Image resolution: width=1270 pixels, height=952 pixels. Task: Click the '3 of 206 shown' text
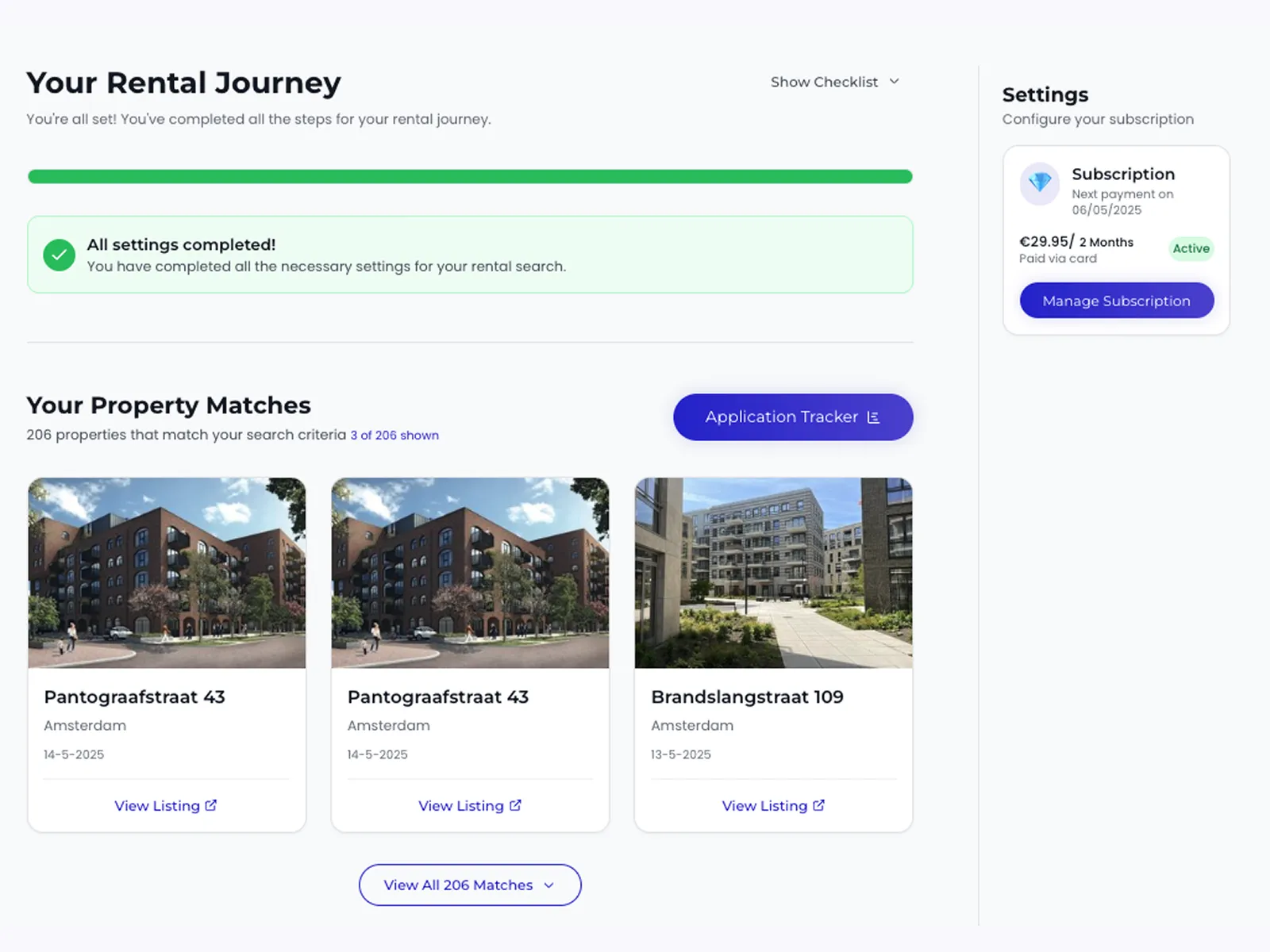(394, 436)
